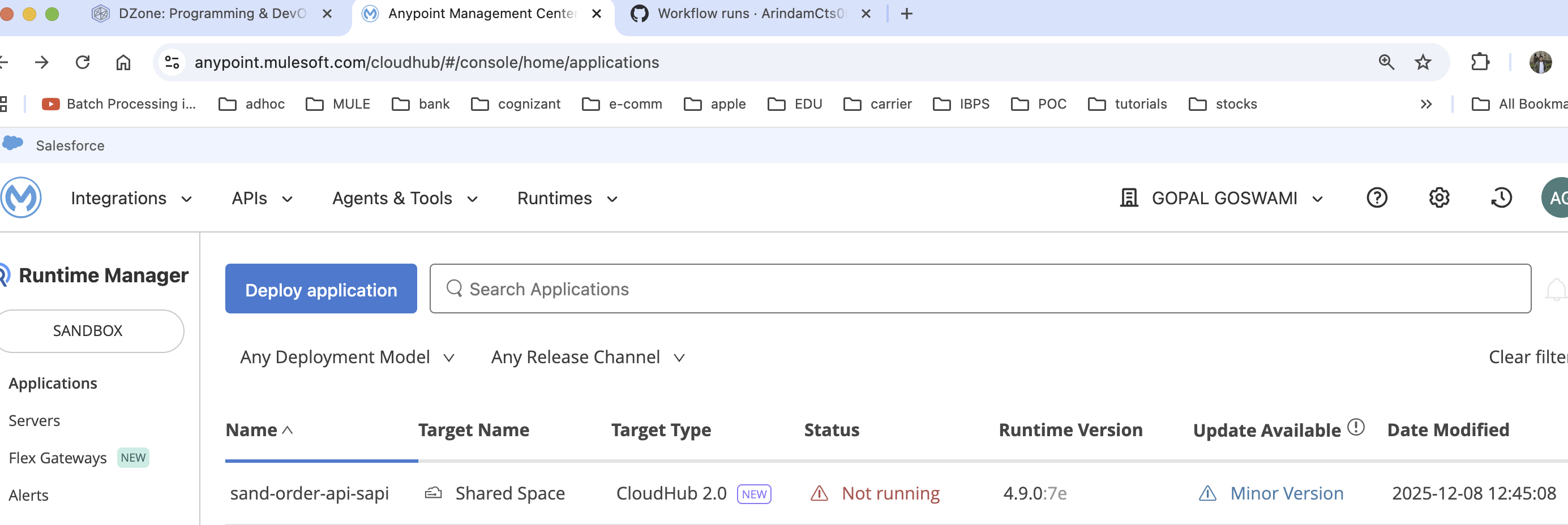Expand the Agents & Tools menu
The height and width of the screenshot is (525, 1568).
(405, 199)
